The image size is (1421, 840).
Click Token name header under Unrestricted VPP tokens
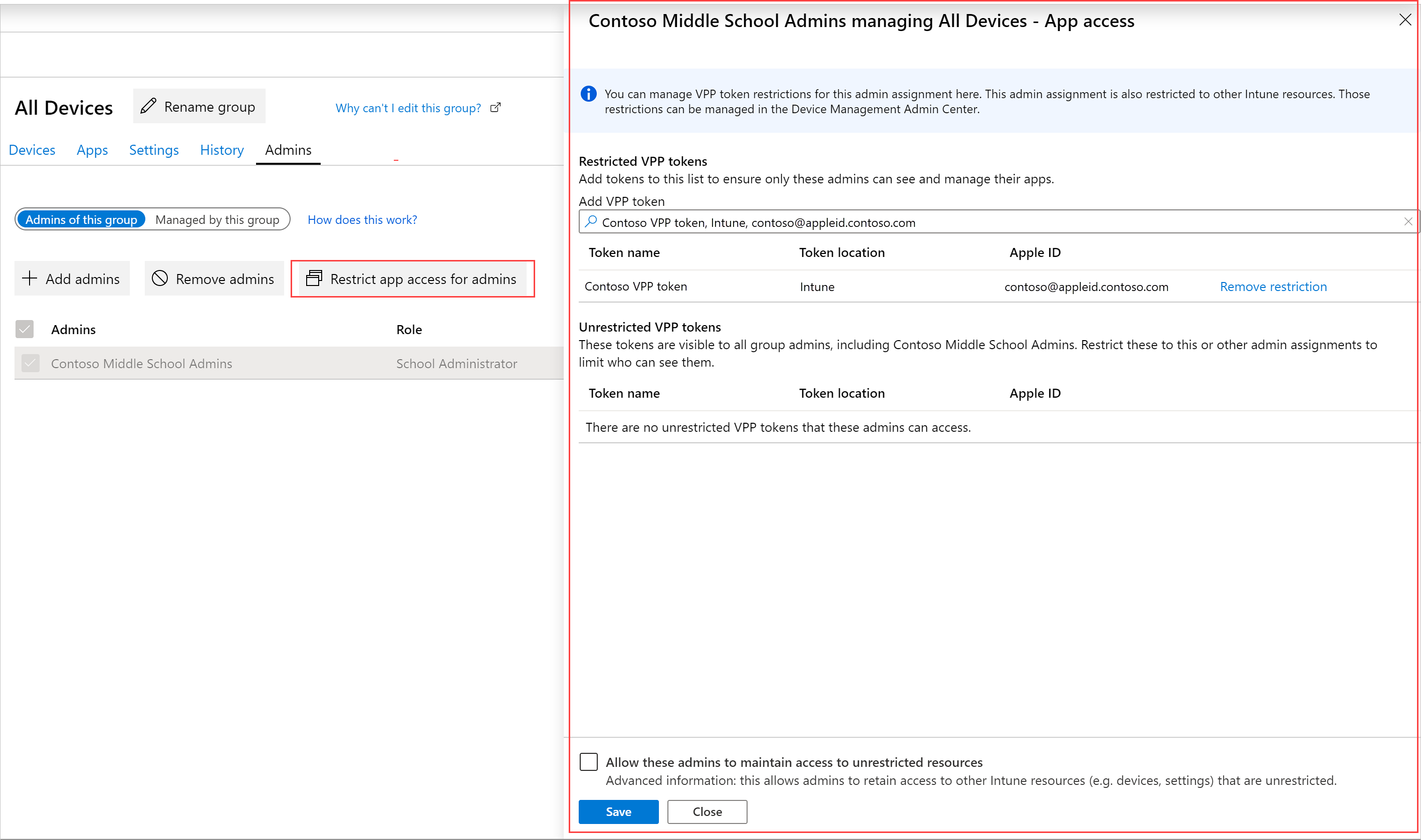(x=624, y=393)
